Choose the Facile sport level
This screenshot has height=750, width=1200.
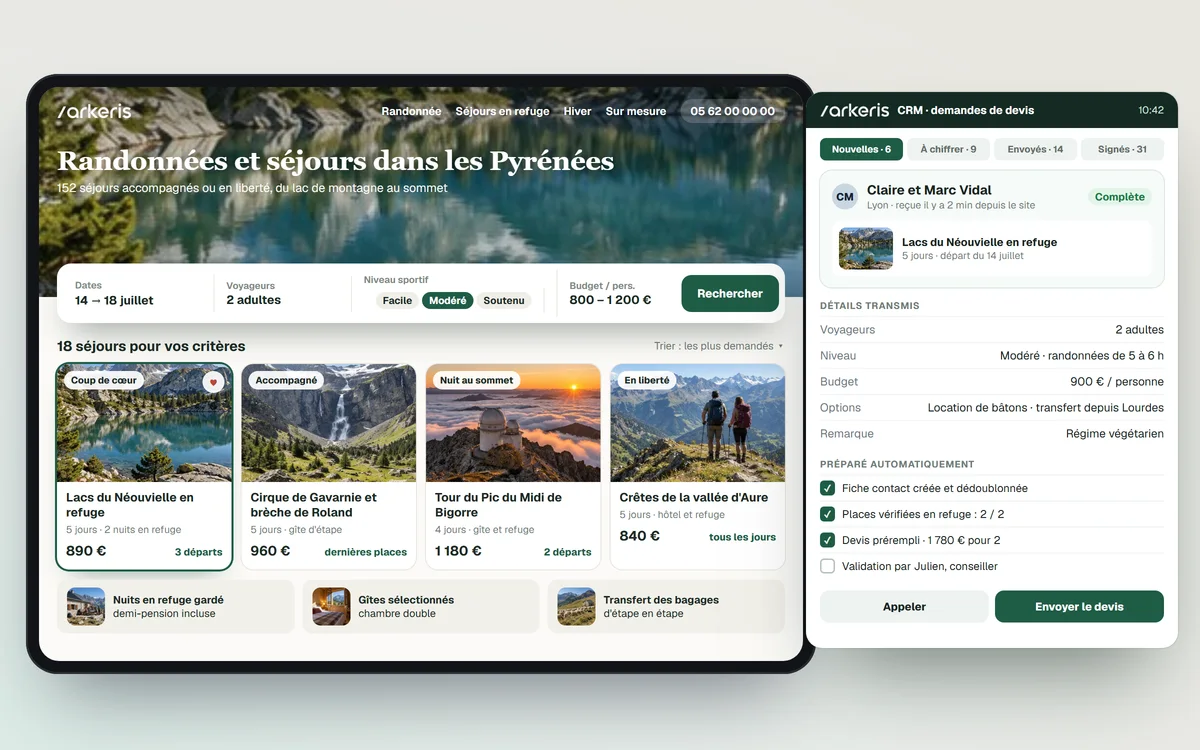click(397, 300)
